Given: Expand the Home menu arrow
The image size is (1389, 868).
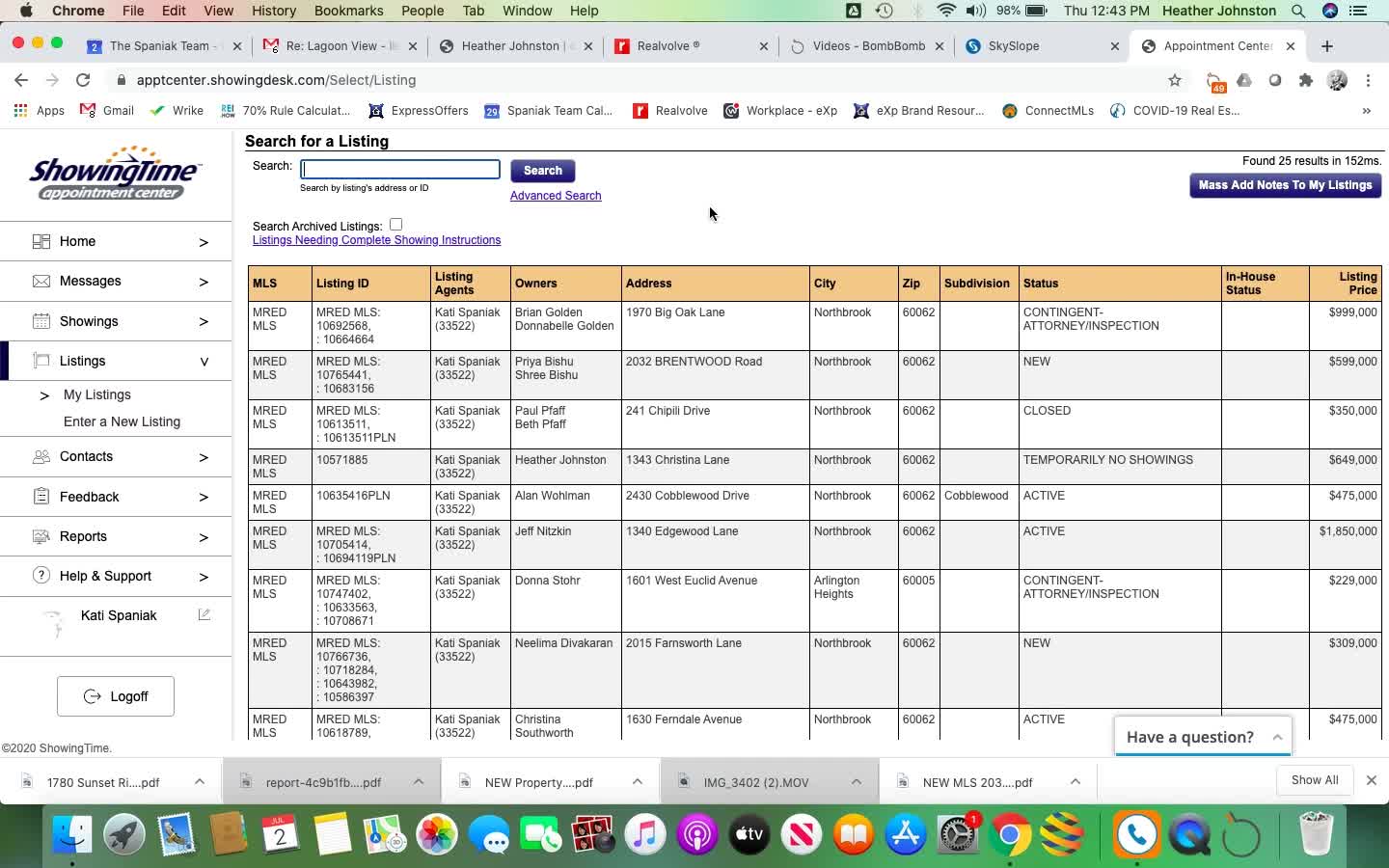Looking at the screenshot, I should [204, 242].
